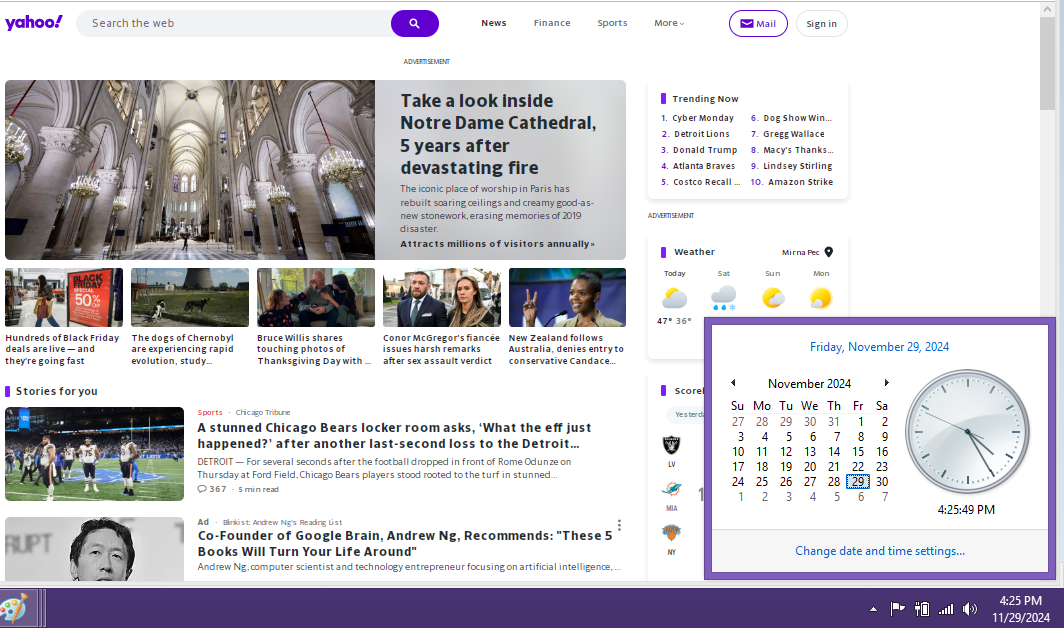Show hidden tray icons arrow
1064x628 pixels.
click(x=873, y=609)
